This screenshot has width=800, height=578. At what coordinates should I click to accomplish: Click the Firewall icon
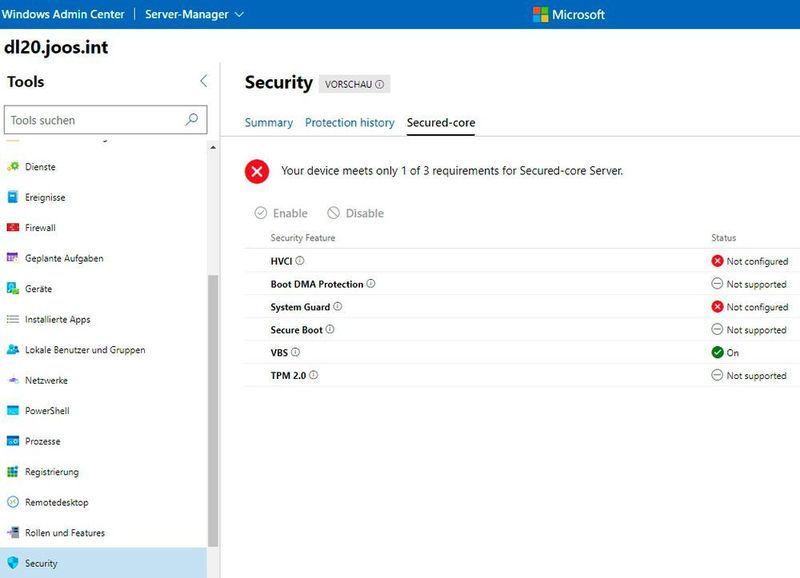point(13,228)
